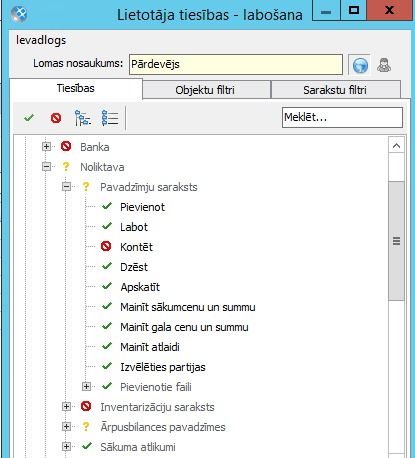415x458 pixels.
Task: Expand the Ārpusbilances pavadzīmes node
Action: (66, 426)
